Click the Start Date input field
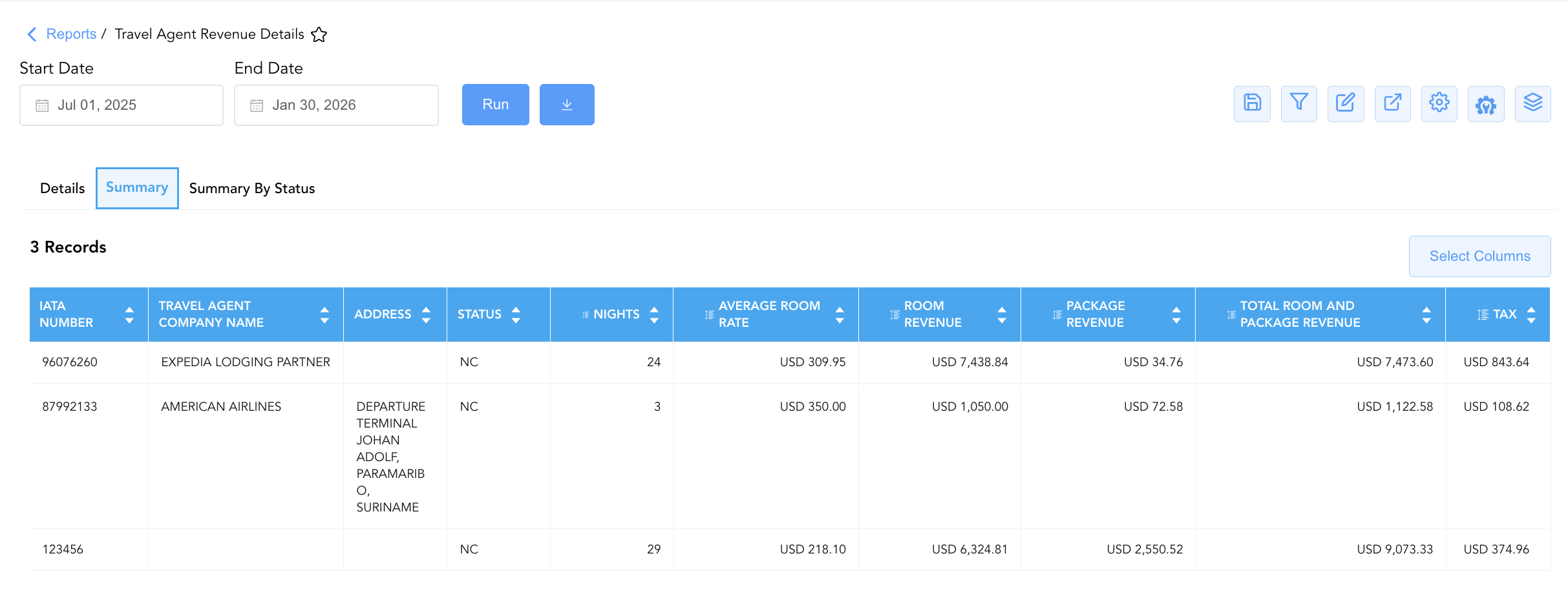Viewport: 1568px width, 589px height. pos(122,105)
